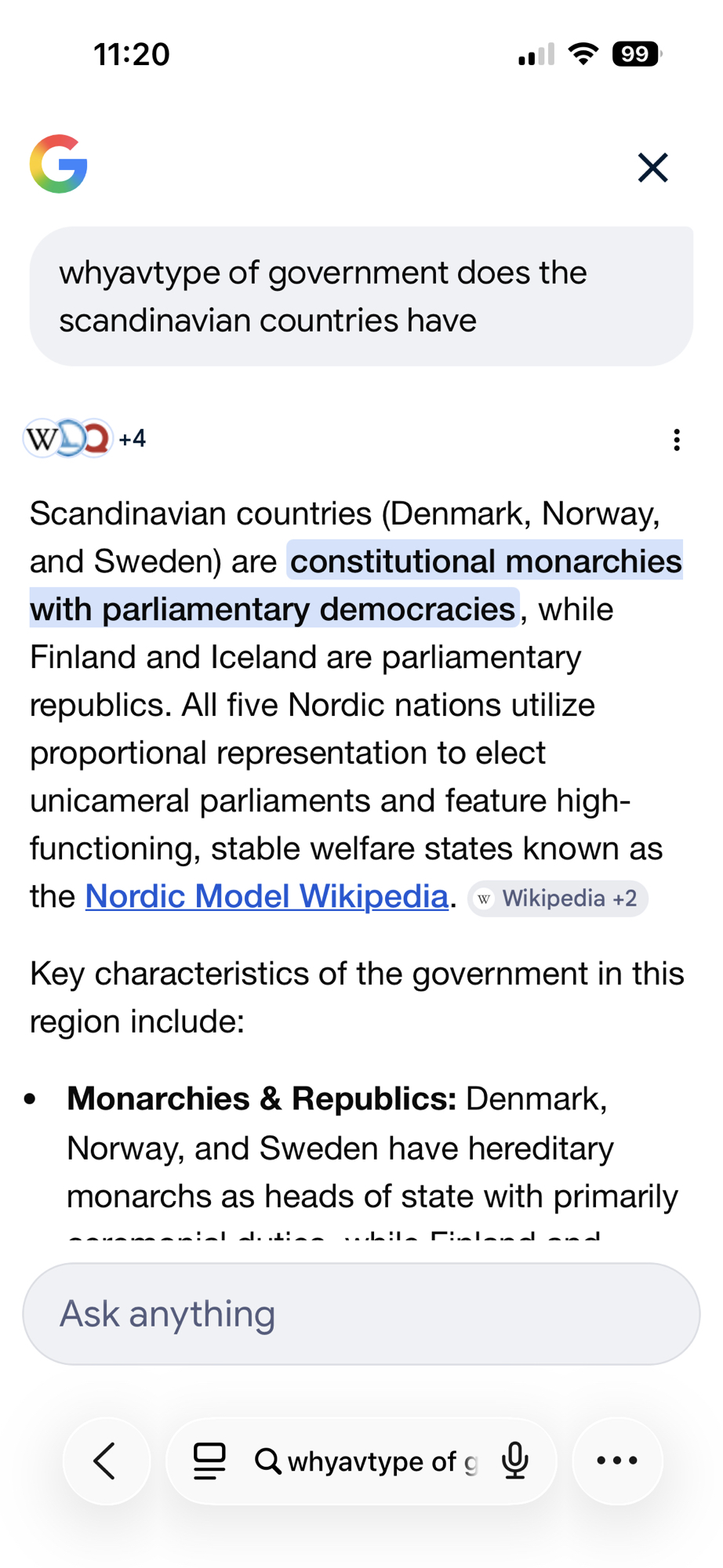Screen dimensions: 723x1568
Task: Open the horizontal three-dot more menu
Action: 617,1461
